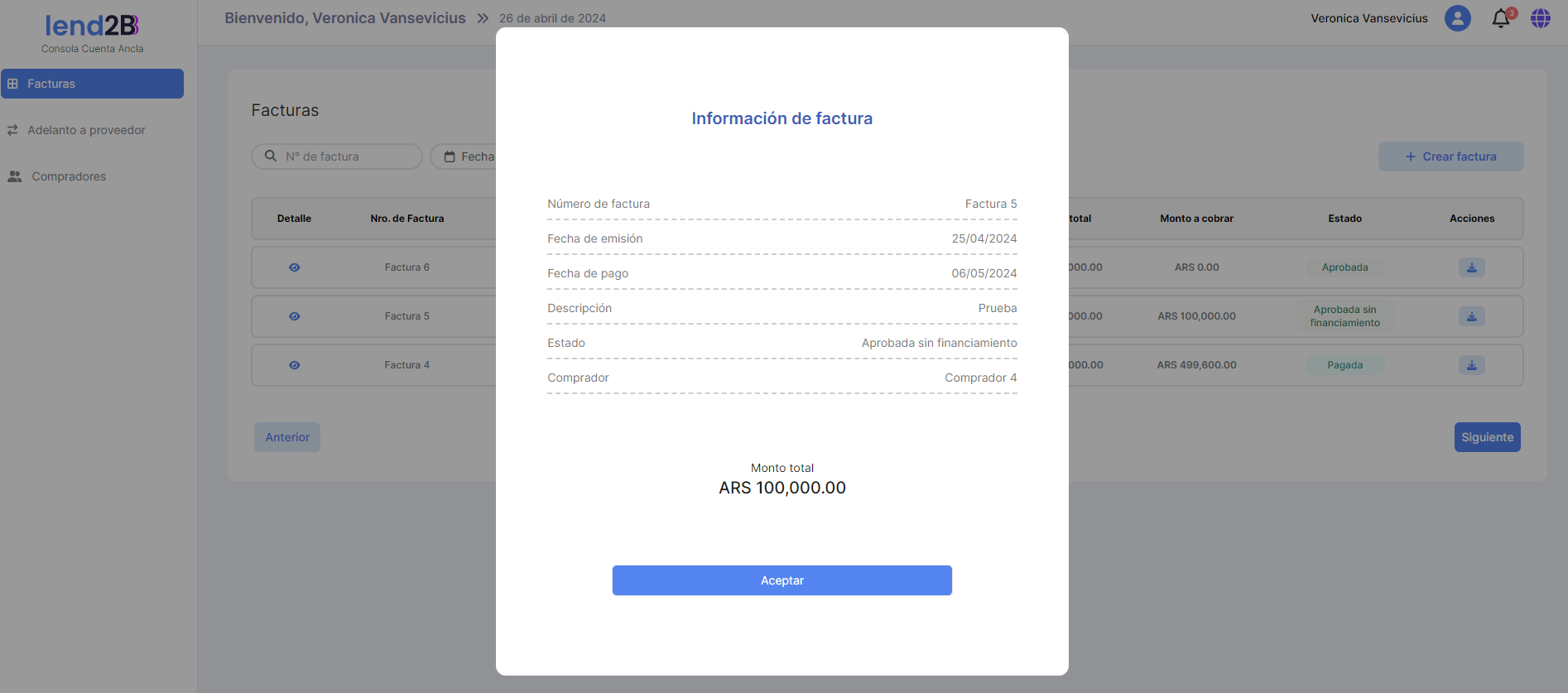1568x693 pixels.
Task: Focus the N° de factura search field
Action: click(x=348, y=156)
